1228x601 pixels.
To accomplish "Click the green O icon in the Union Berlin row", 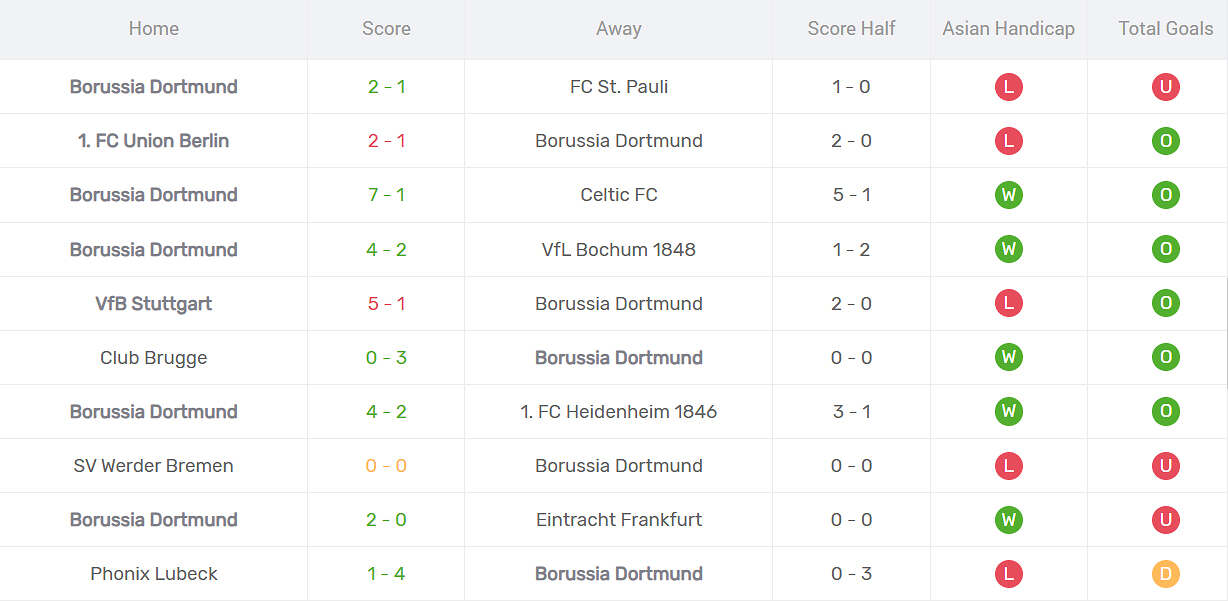I will pos(1165,141).
